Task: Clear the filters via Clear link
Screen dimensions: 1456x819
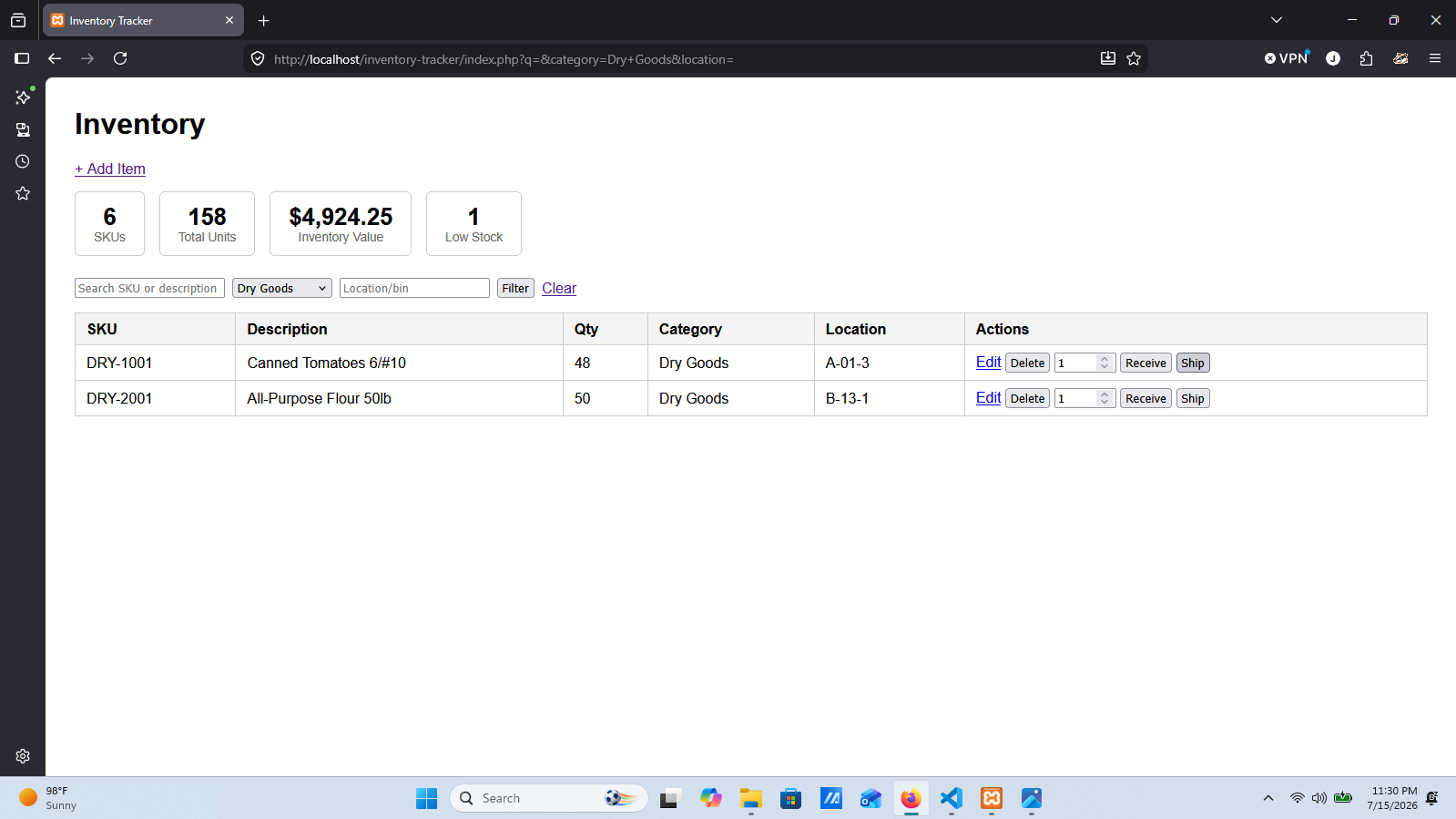Action: click(x=559, y=288)
